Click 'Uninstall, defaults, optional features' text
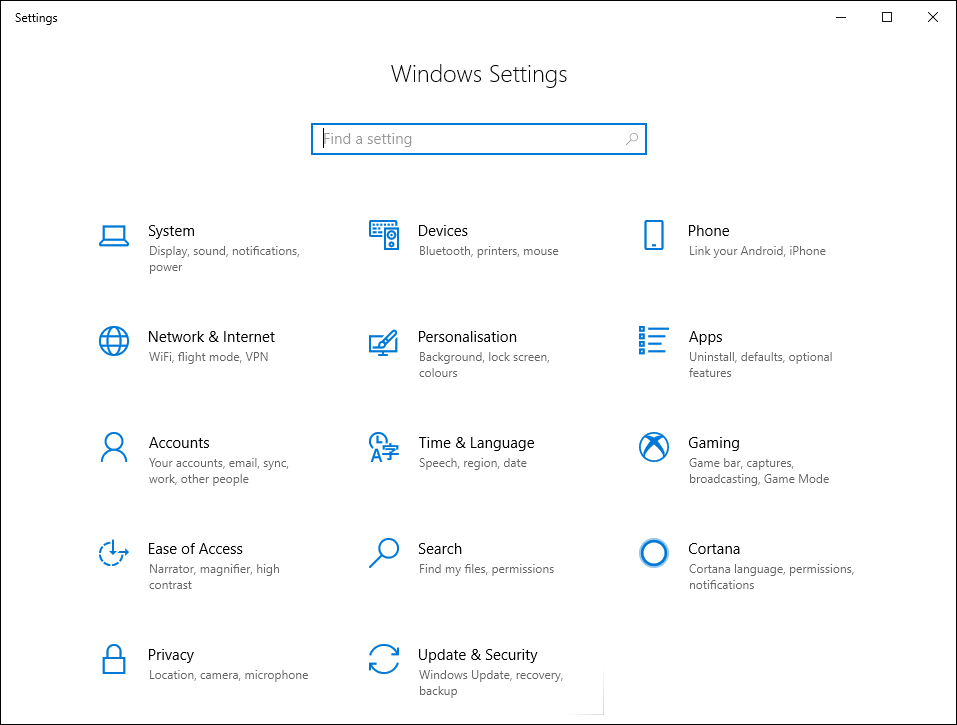Screen dimensions: 957x725 [760, 365]
